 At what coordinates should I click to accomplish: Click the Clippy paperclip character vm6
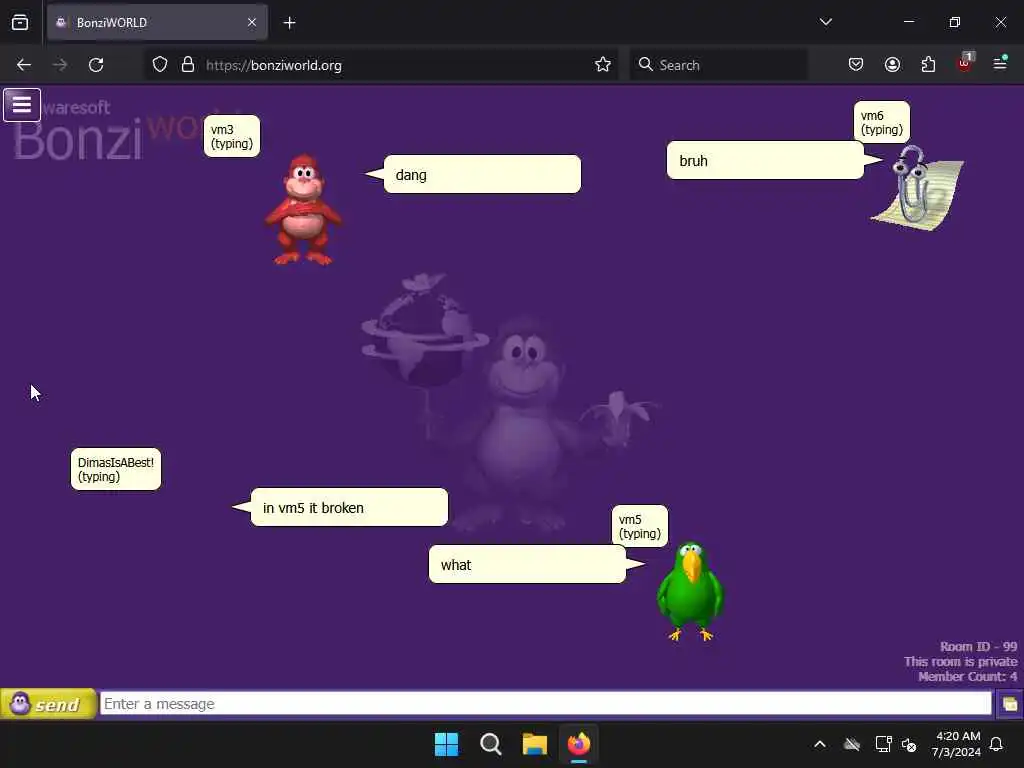tap(918, 187)
